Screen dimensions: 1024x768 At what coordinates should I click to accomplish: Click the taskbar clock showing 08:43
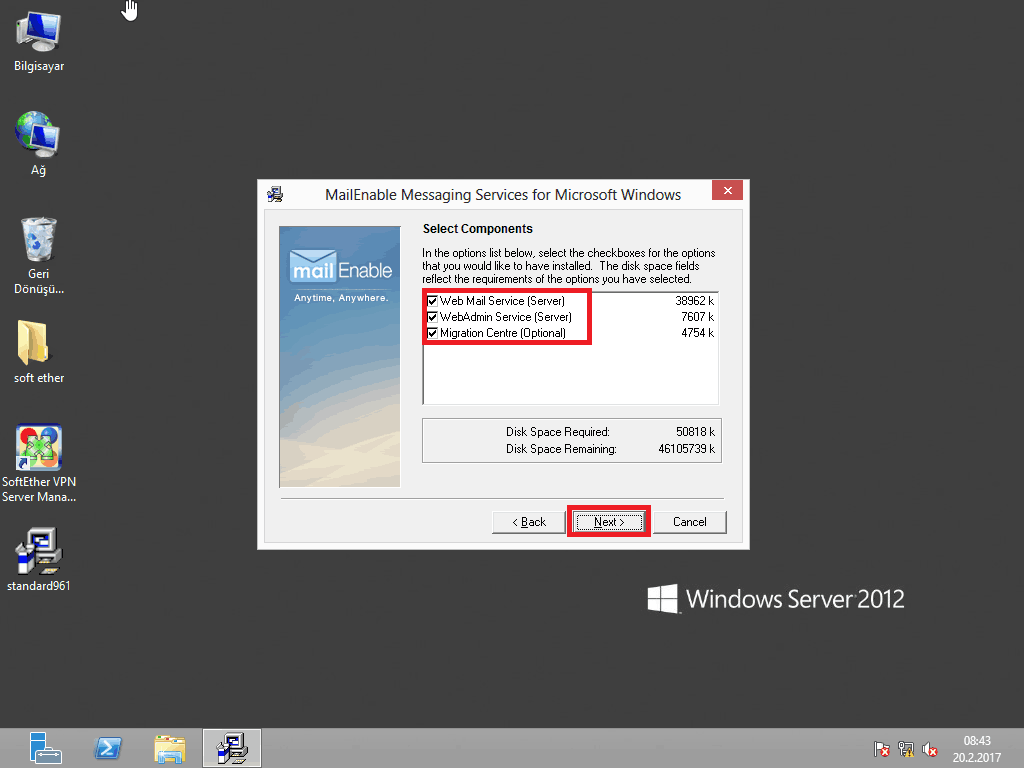click(x=976, y=748)
